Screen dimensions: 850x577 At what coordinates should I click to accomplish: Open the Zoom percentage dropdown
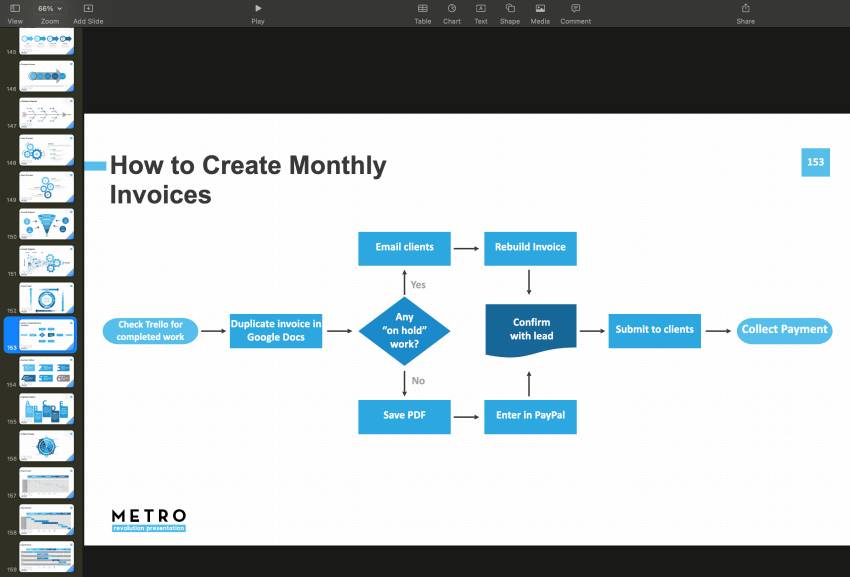click(x=50, y=8)
